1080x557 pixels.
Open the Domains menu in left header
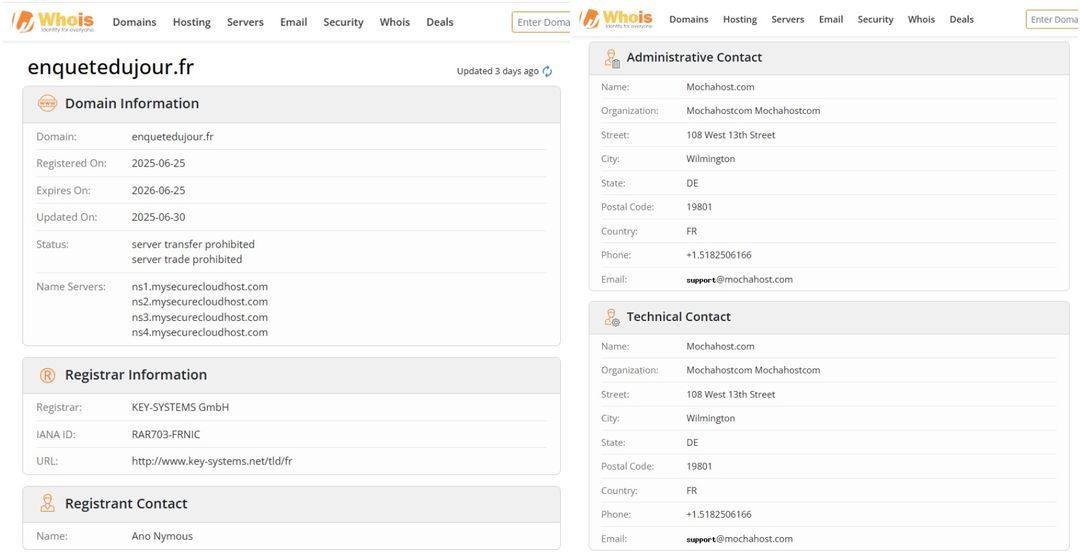134,22
